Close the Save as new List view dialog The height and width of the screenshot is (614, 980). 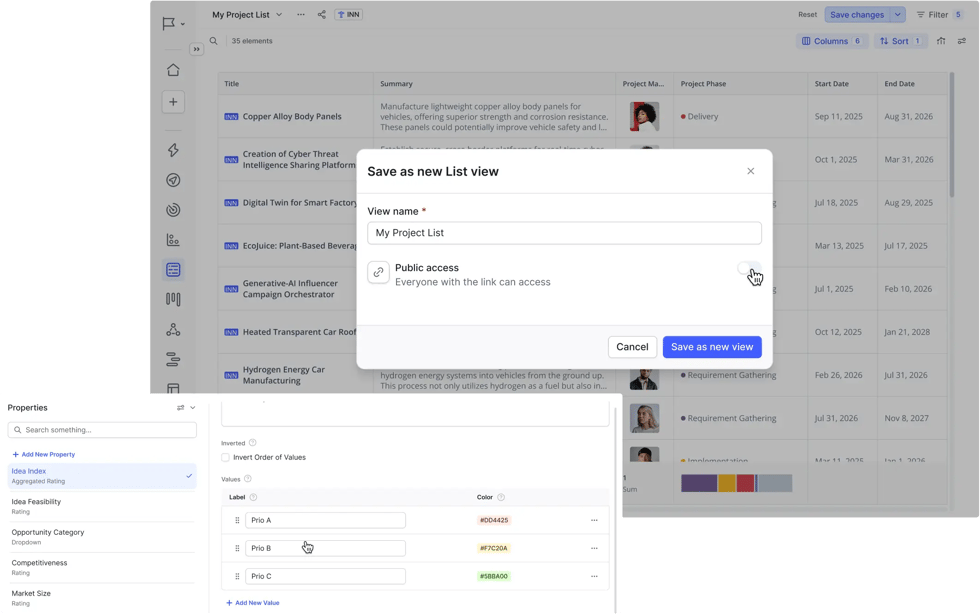751,171
